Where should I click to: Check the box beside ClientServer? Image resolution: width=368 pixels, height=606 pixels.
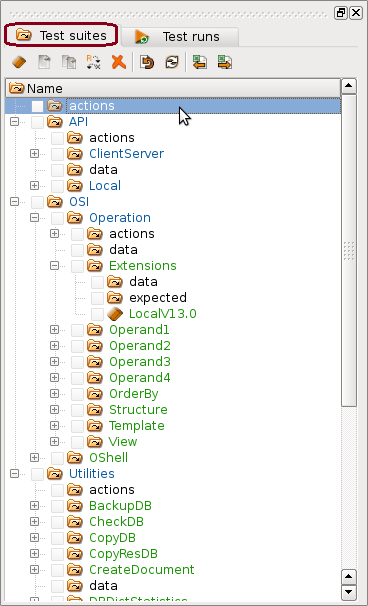58,154
